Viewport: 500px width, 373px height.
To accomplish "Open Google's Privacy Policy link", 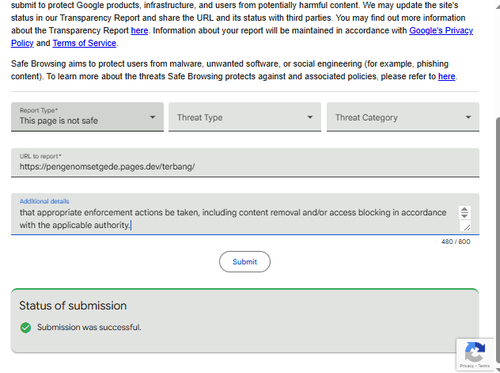I will click(441, 31).
